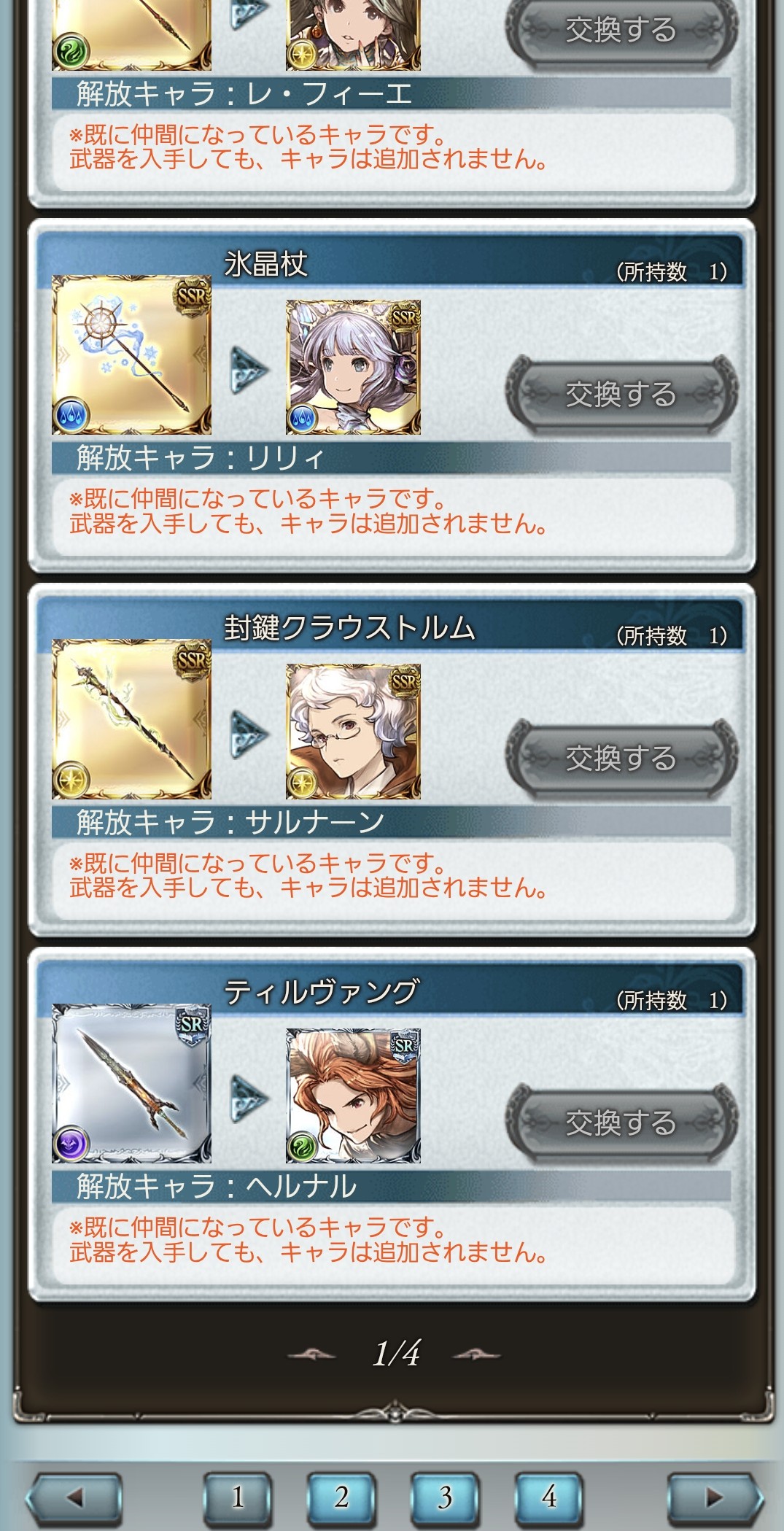Go to page 4
The image size is (784, 1531).
click(x=548, y=1497)
